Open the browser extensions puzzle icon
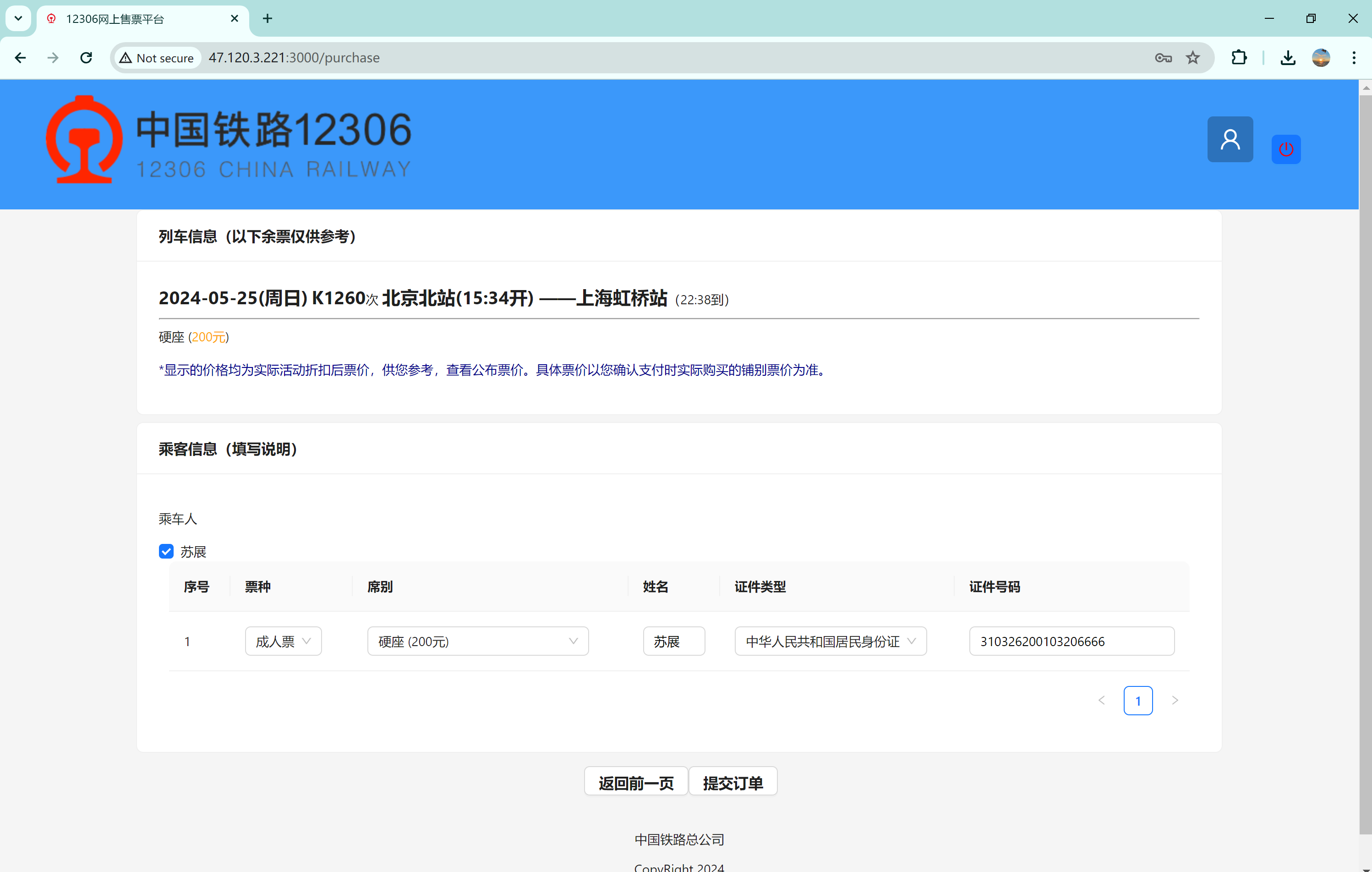 coord(1239,58)
